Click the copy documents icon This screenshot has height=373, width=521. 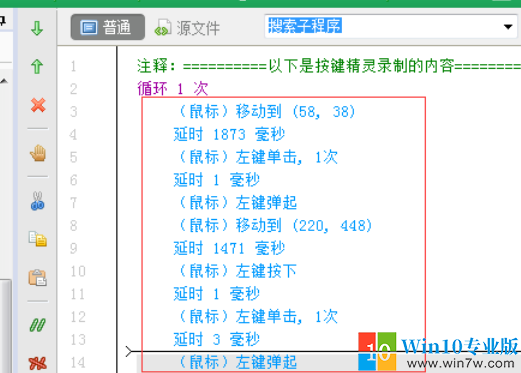click(38, 239)
